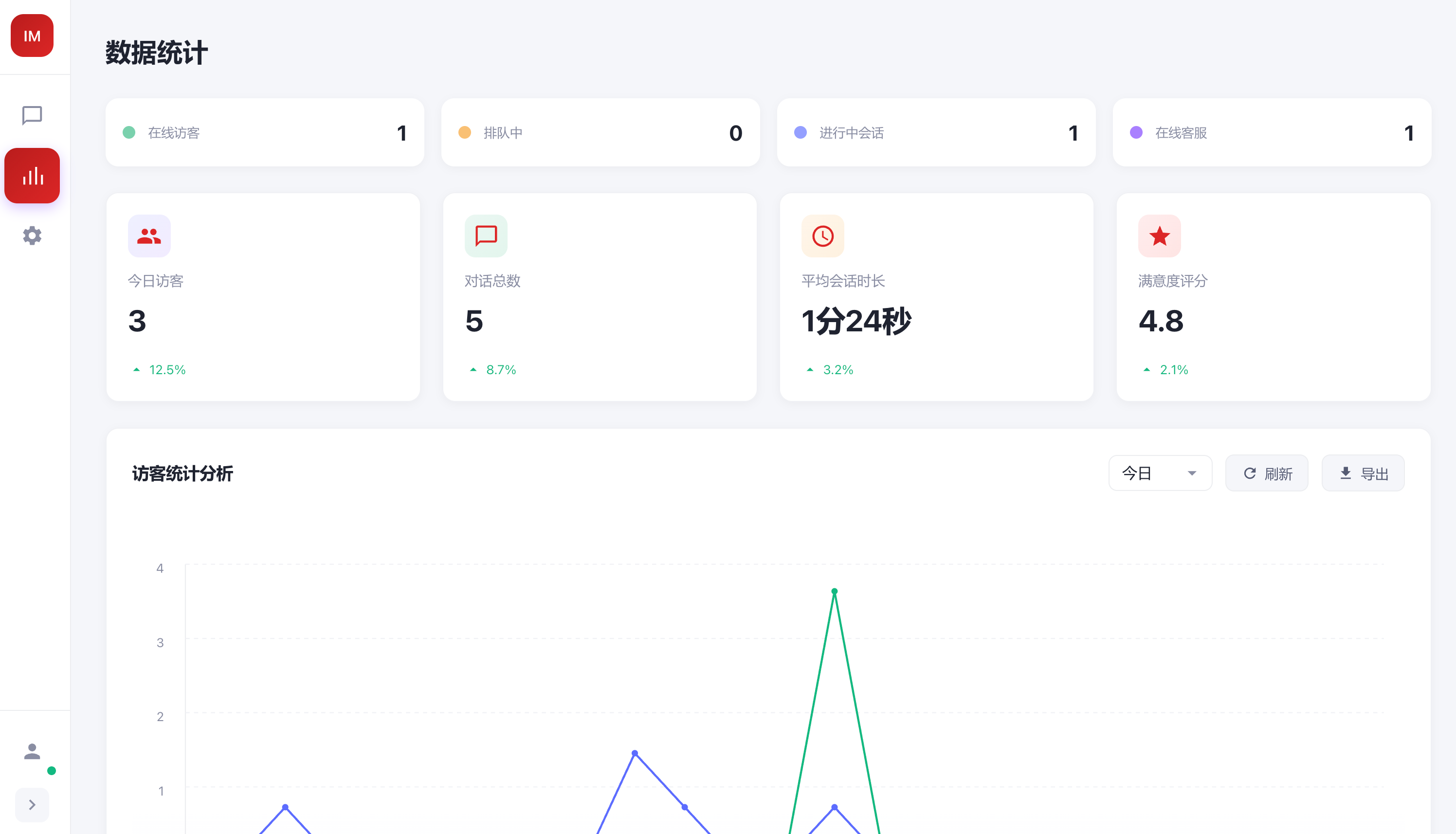Open the chat messages sidebar icon
1456x834 pixels.
pos(32,115)
